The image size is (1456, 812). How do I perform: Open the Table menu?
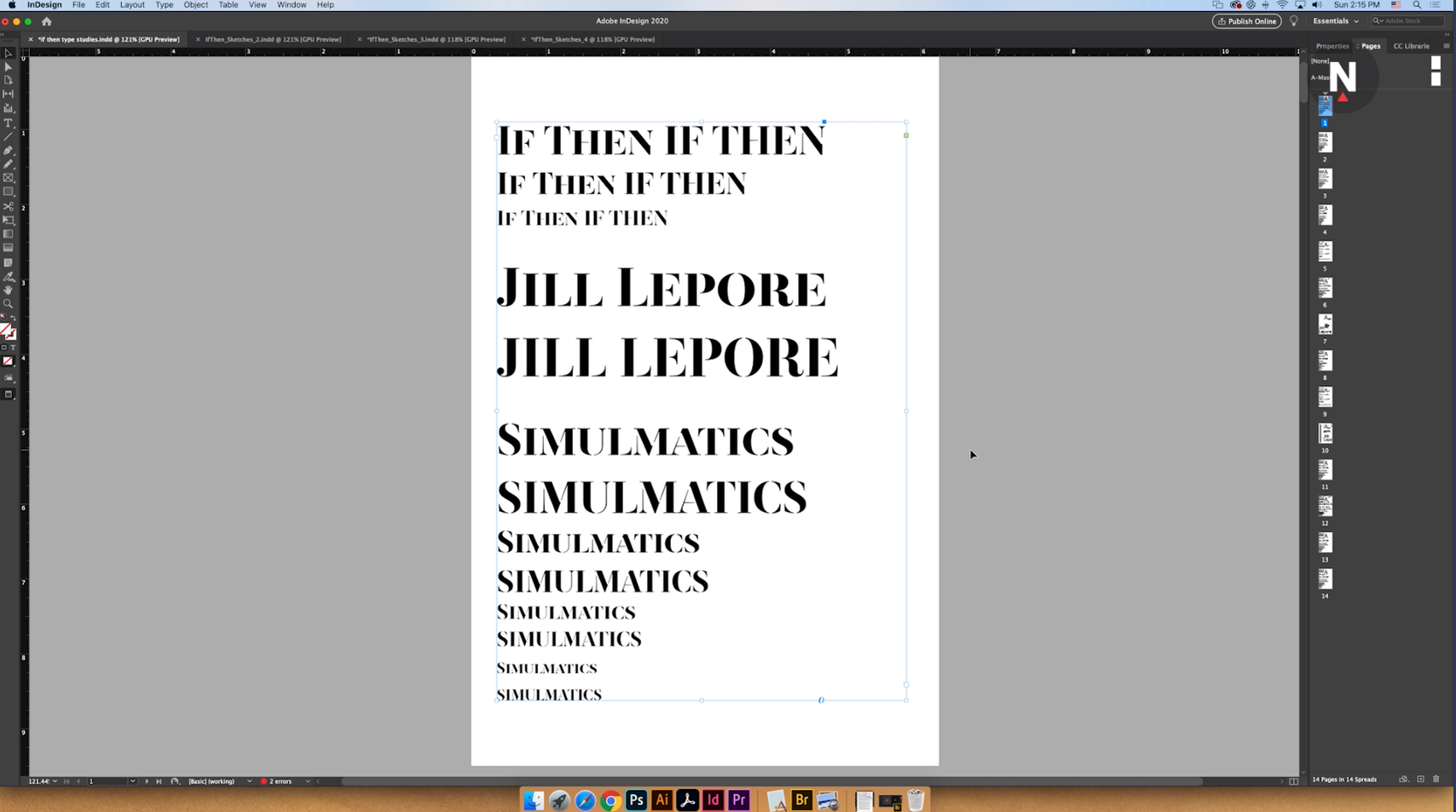[x=228, y=5]
